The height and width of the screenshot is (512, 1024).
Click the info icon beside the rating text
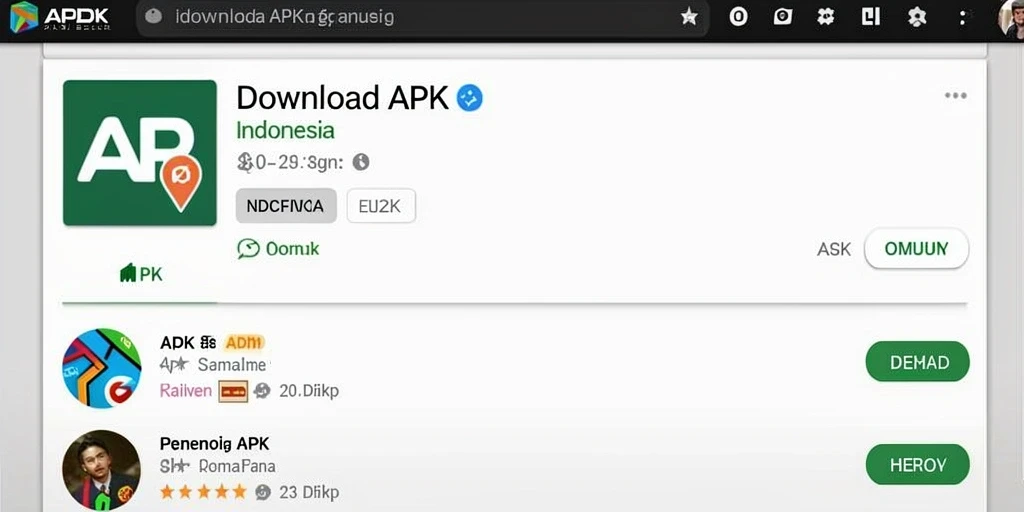pyautogui.click(x=361, y=162)
